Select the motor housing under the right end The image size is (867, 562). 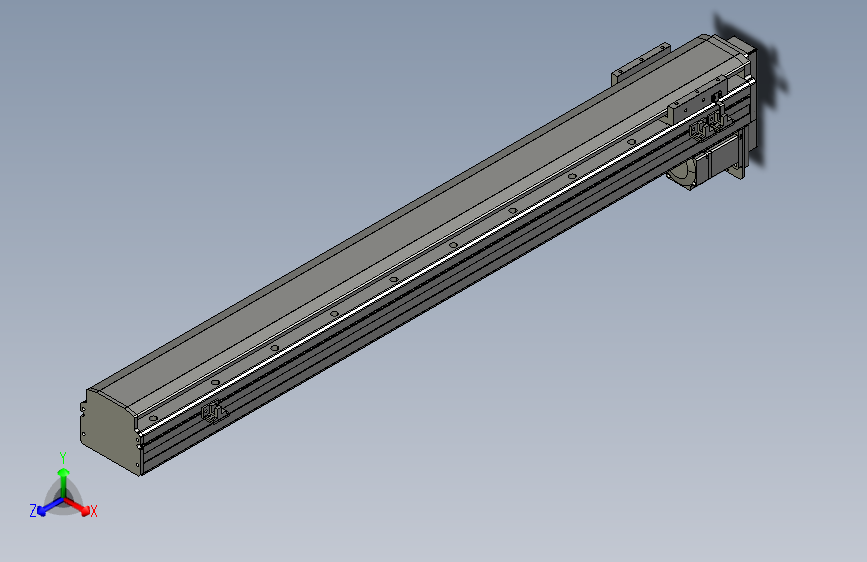(709, 162)
